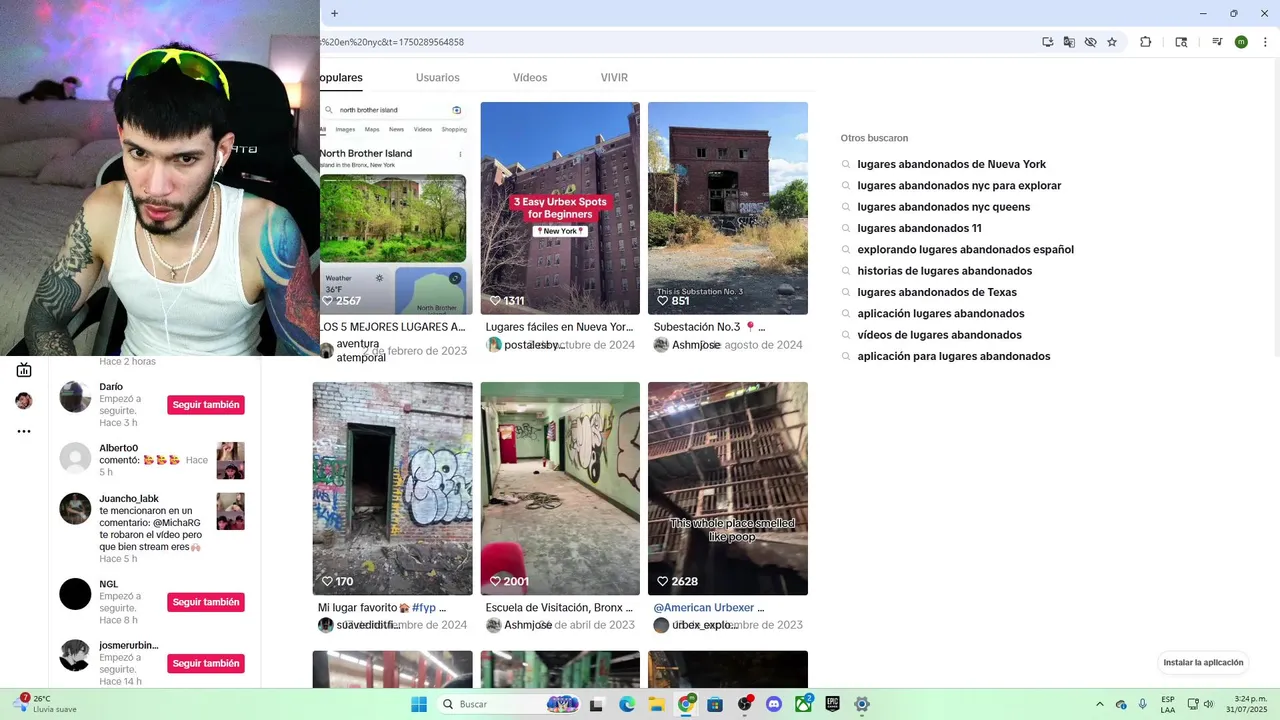This screenshot has width=1280, height=720.
Task: Open Discord from taskbar
Action: [774, 704]
